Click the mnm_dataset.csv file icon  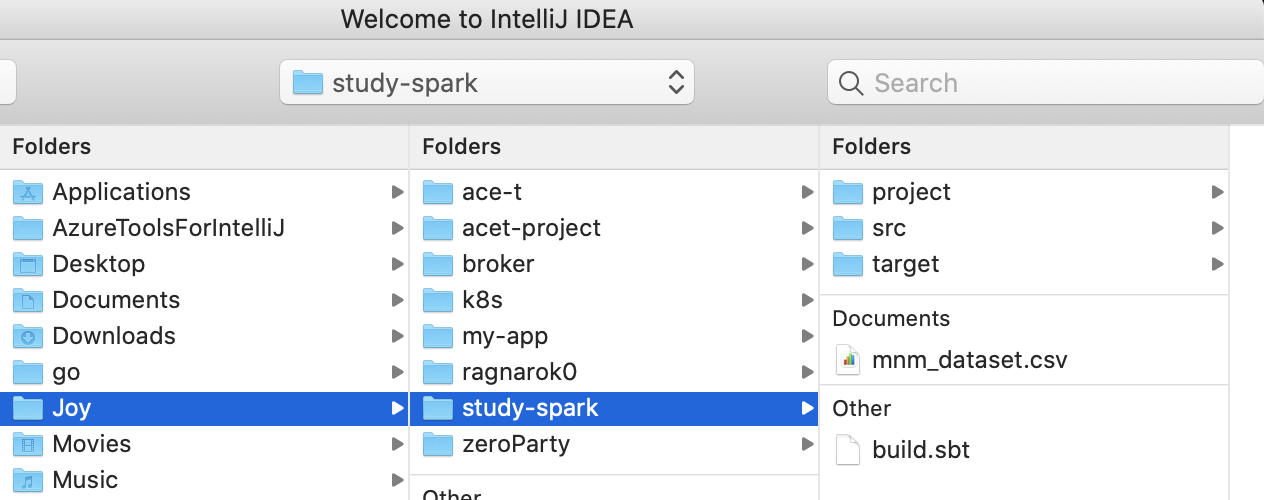pos(848,359)
